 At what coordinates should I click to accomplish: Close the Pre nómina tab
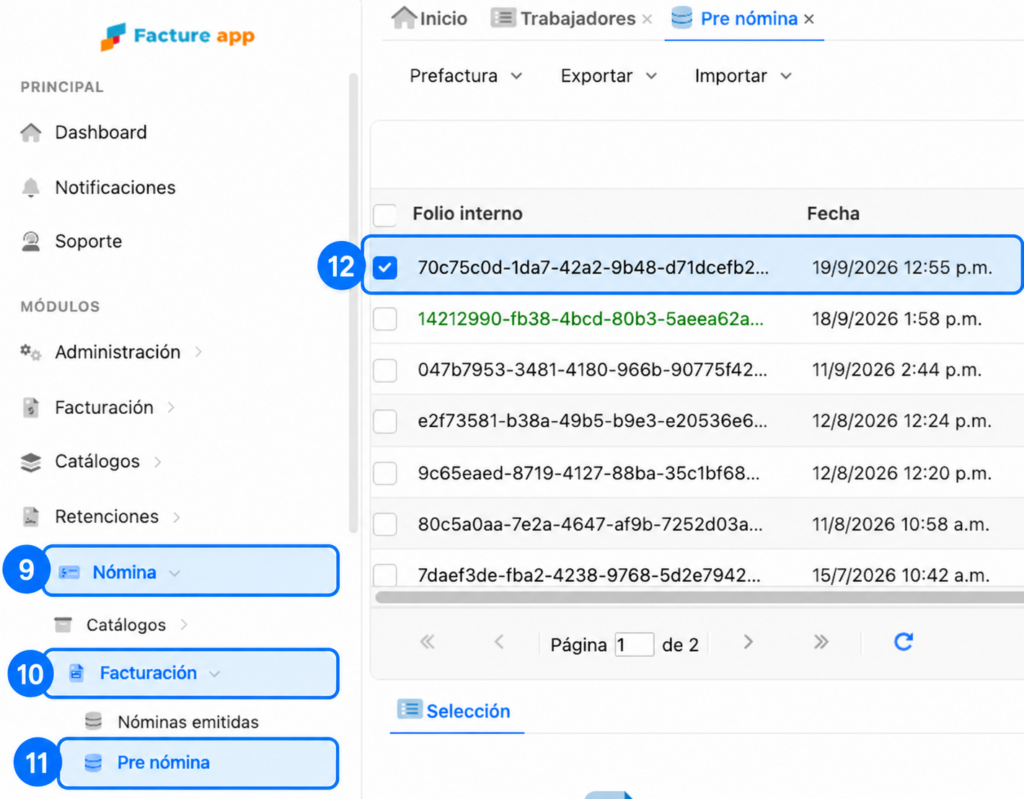click(x=809, y=19)
